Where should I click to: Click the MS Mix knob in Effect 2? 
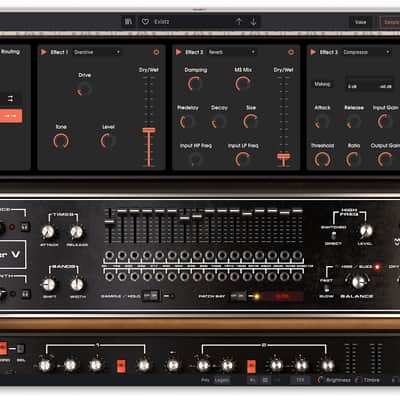(243, 83)
